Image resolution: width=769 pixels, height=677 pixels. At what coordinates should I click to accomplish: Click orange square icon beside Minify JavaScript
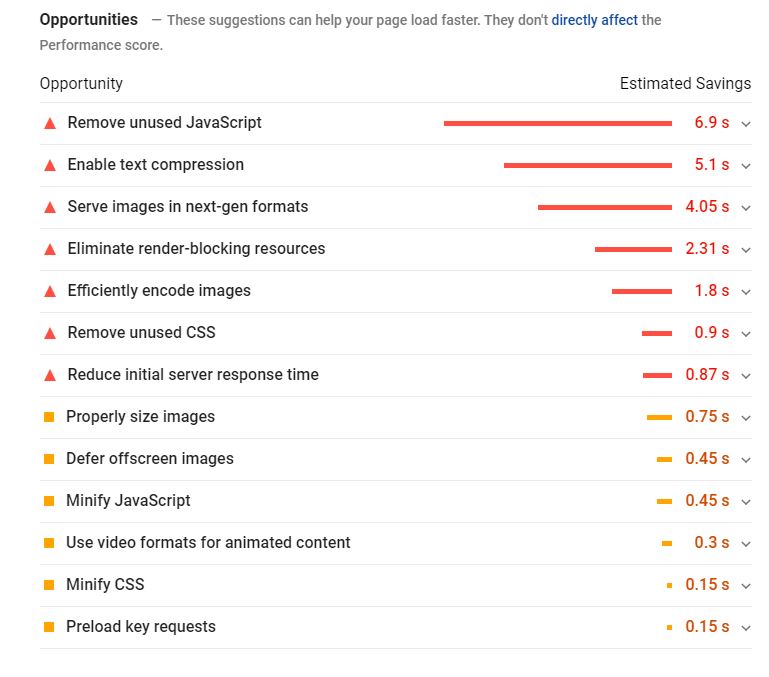pyautogui.click(x=49, y=501)
